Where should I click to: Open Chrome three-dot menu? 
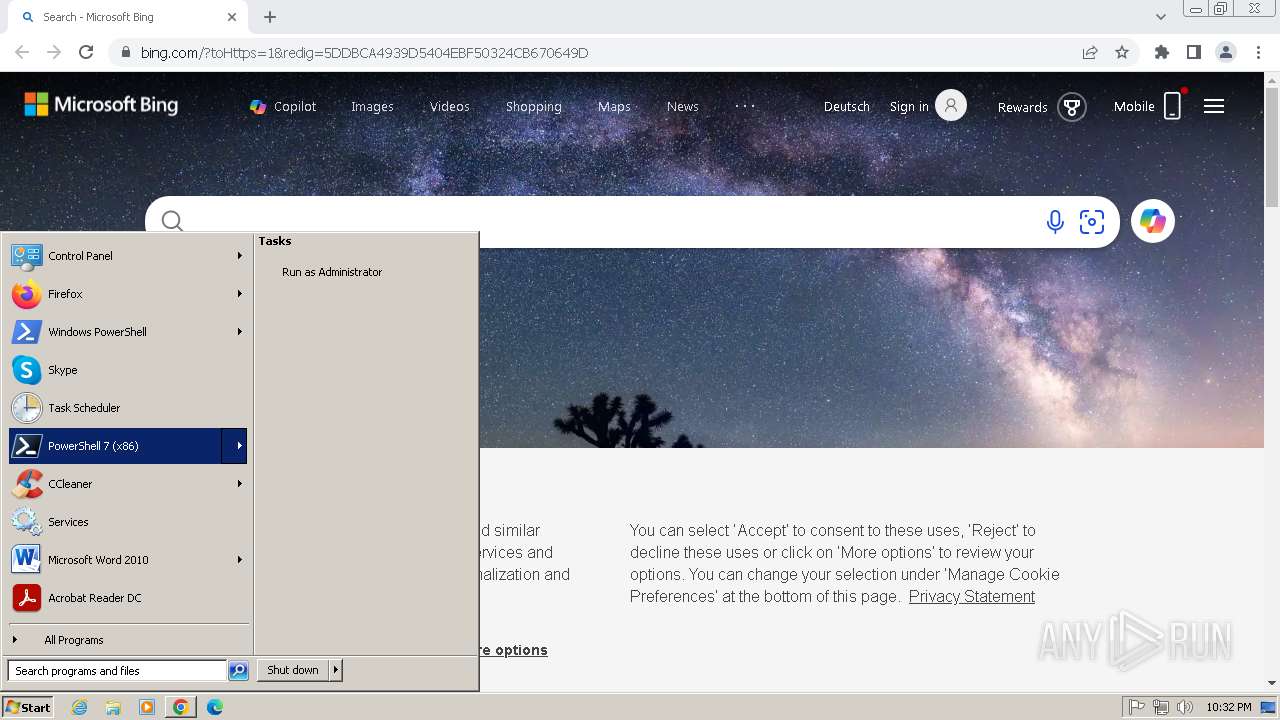(1259, 52)
